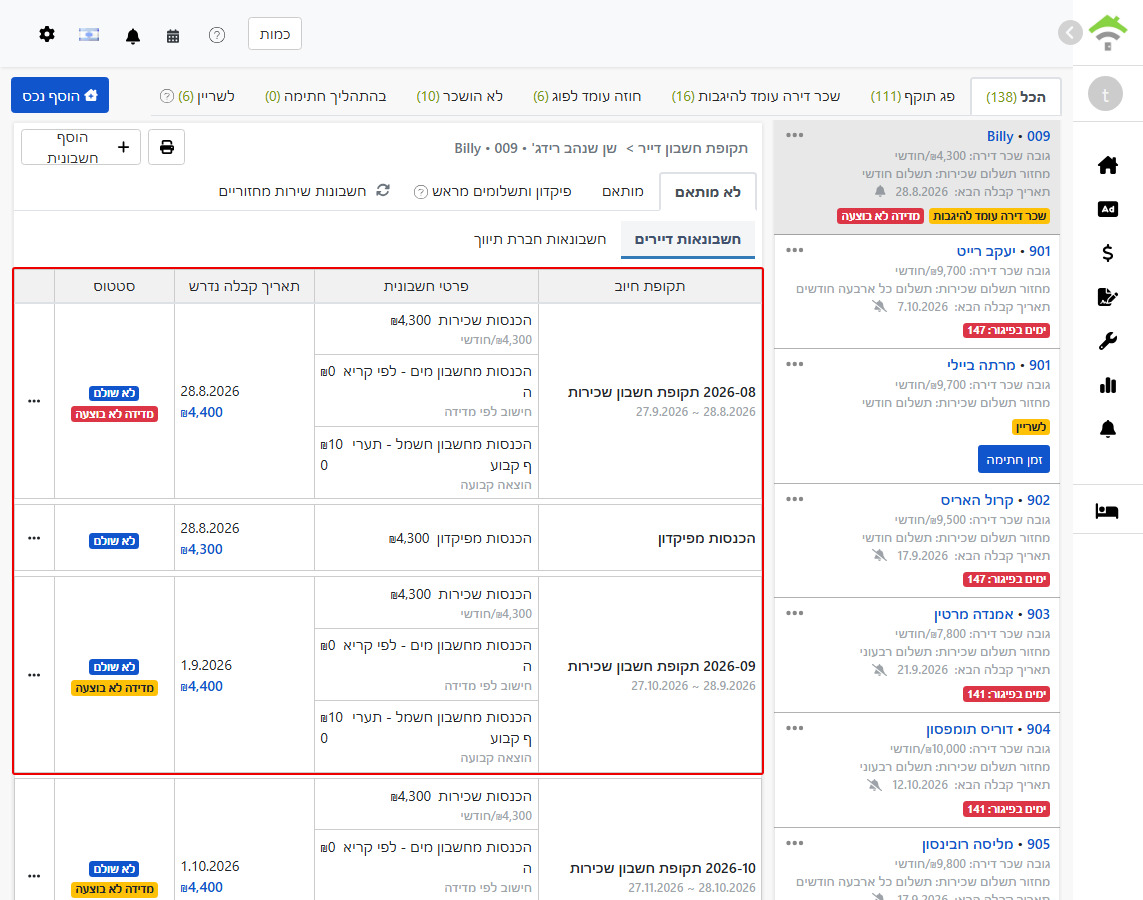The image size is (1143, 900).
Task: Select the פג תוקף (111) tab
Action: click(913, 96)
